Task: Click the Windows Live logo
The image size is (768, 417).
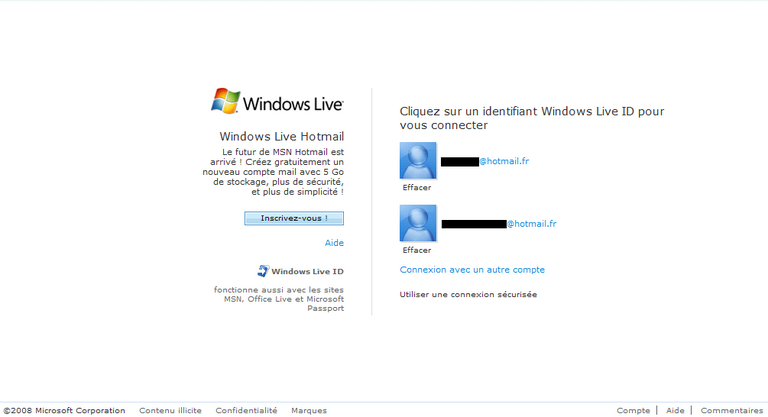Action: coord(277,101)
